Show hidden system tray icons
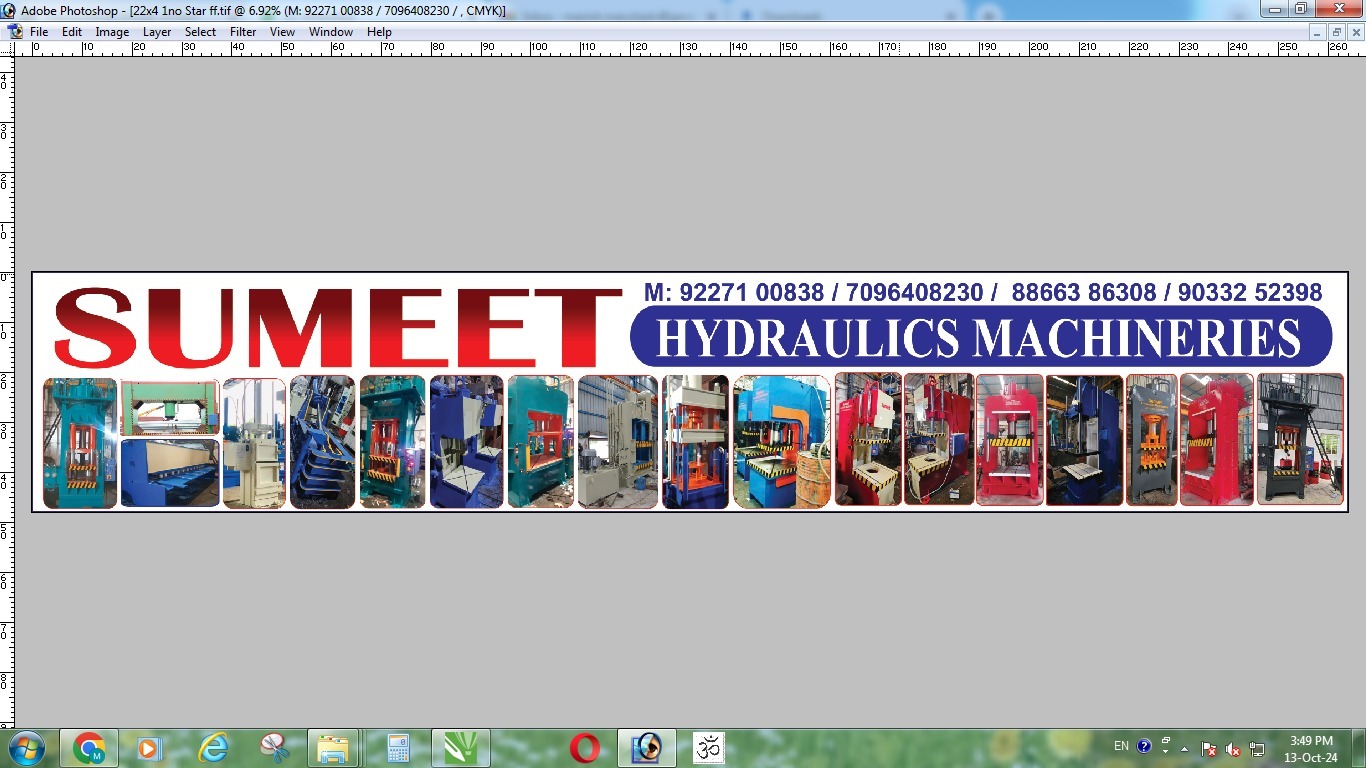1366x768 pixels. click(x=1185, y=749)
